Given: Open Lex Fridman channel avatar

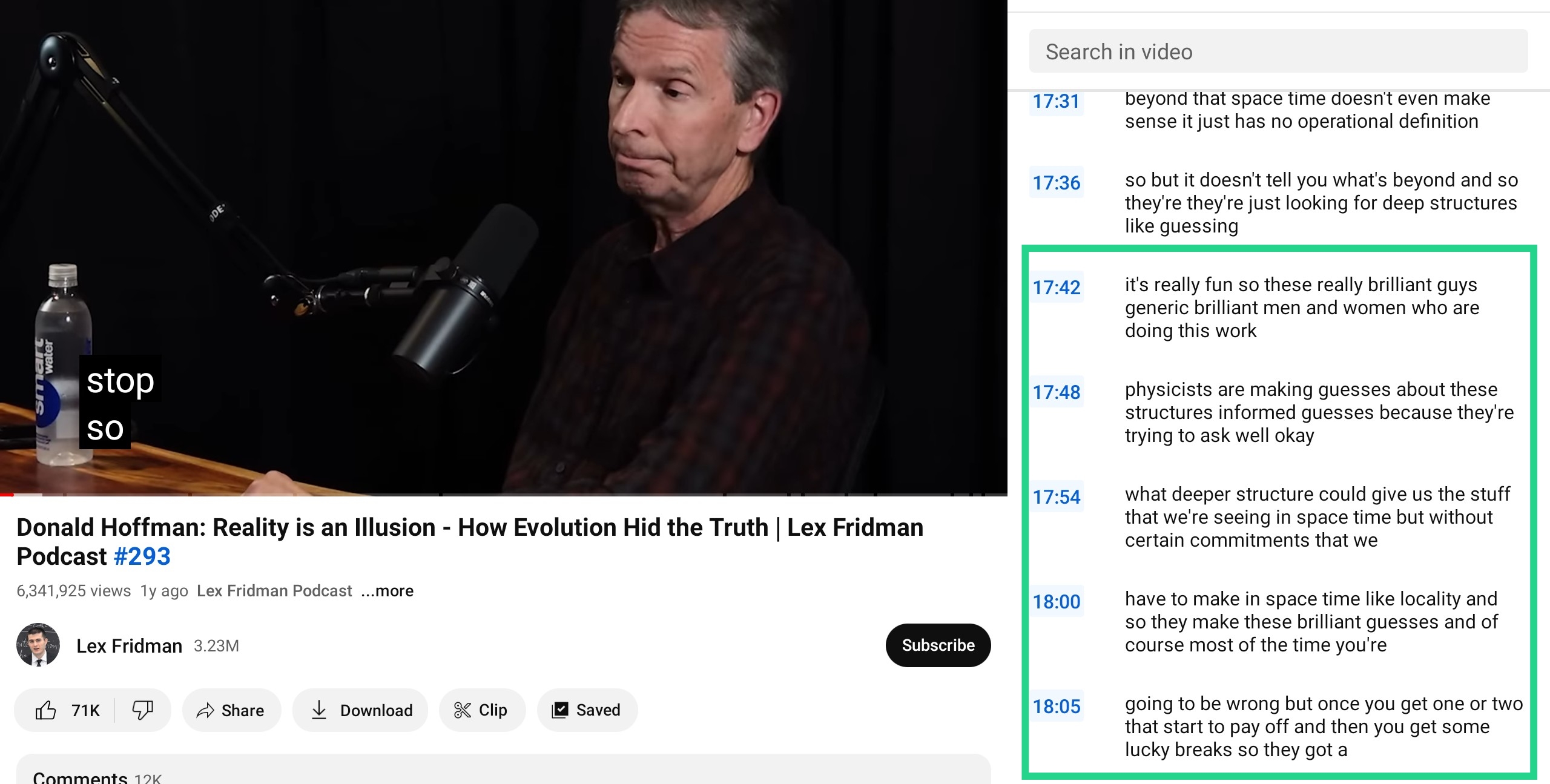Looking at the screenshot, I should click(x=38, y=645).
